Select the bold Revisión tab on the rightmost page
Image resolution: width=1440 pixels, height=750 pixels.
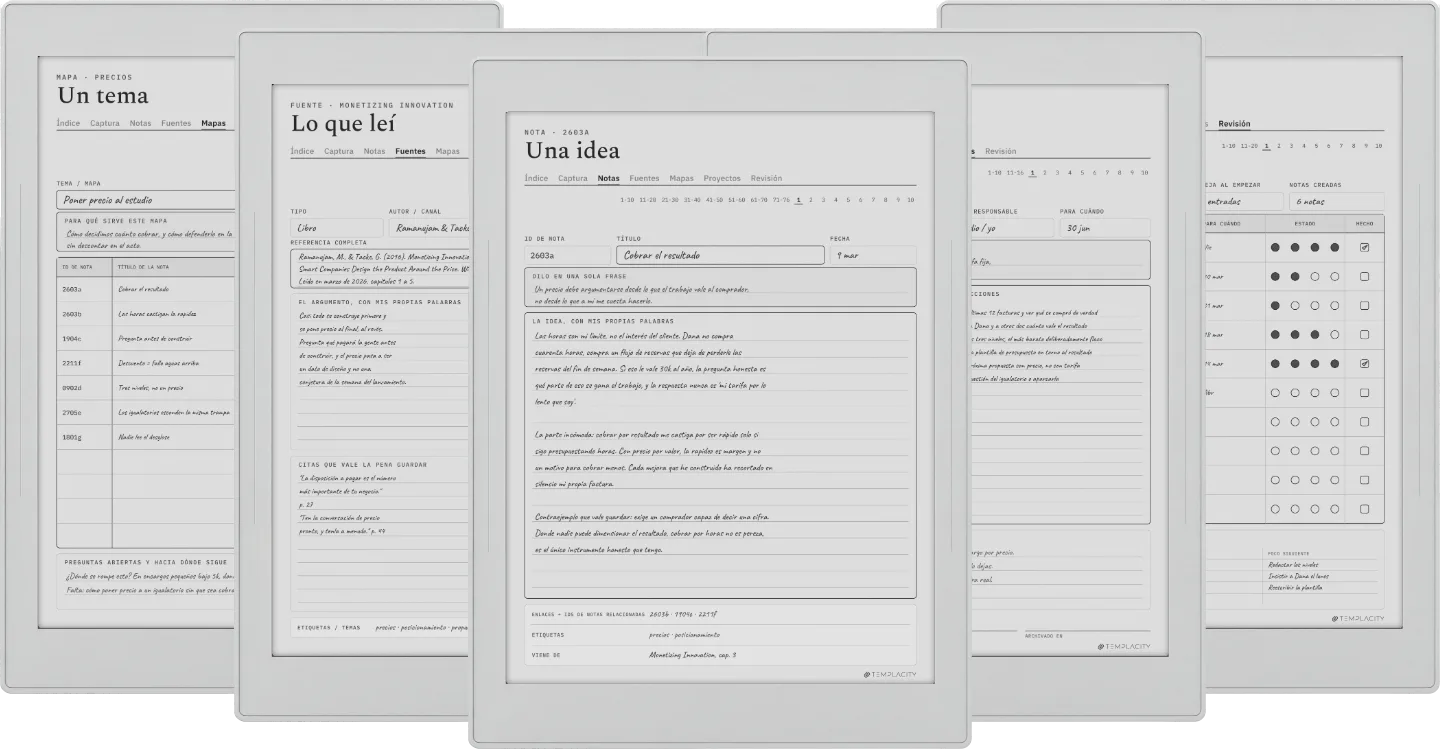pyautogui.click(x=1234, y=124)
